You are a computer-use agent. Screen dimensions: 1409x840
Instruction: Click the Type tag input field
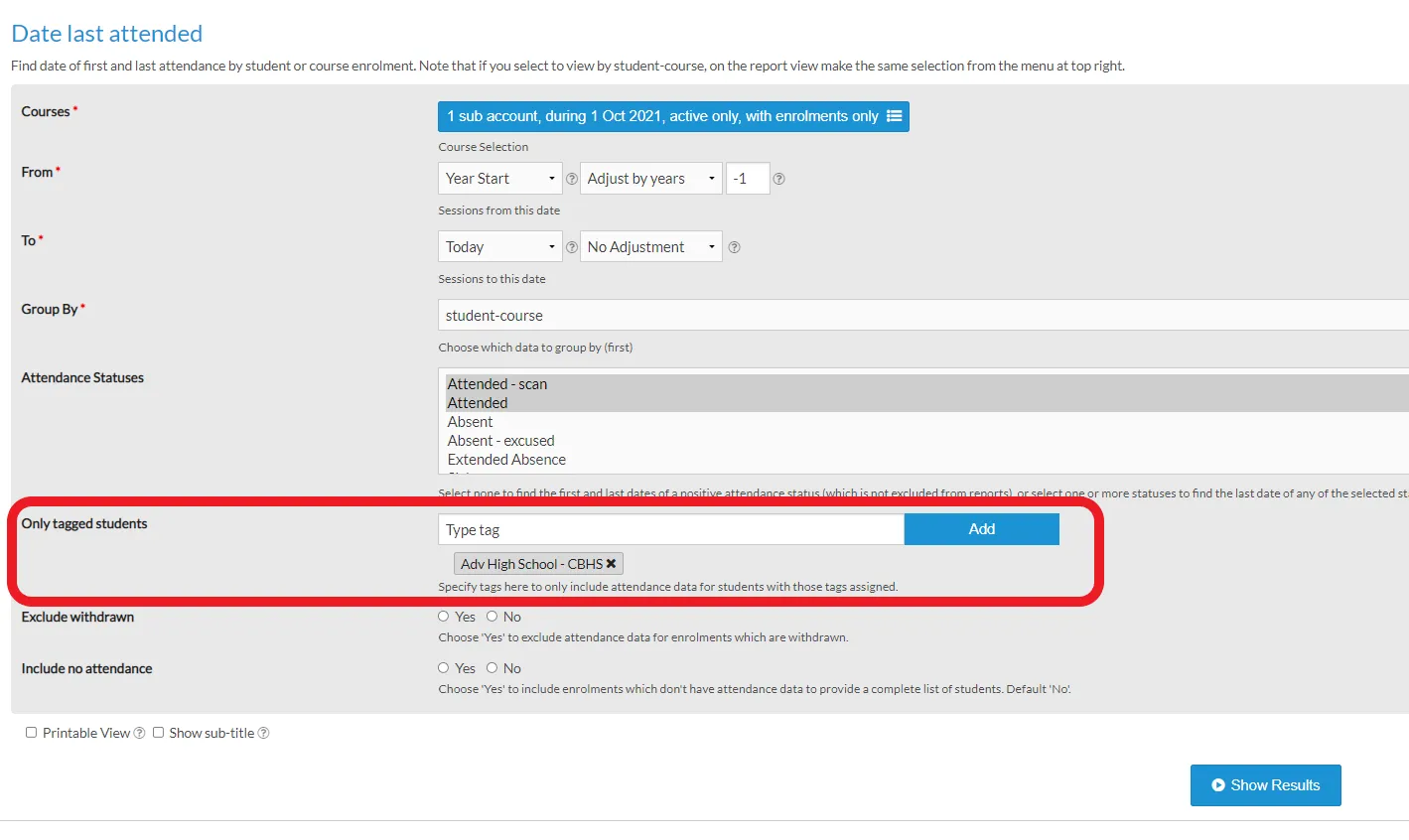pyautogui.click(x=671, y=529)
